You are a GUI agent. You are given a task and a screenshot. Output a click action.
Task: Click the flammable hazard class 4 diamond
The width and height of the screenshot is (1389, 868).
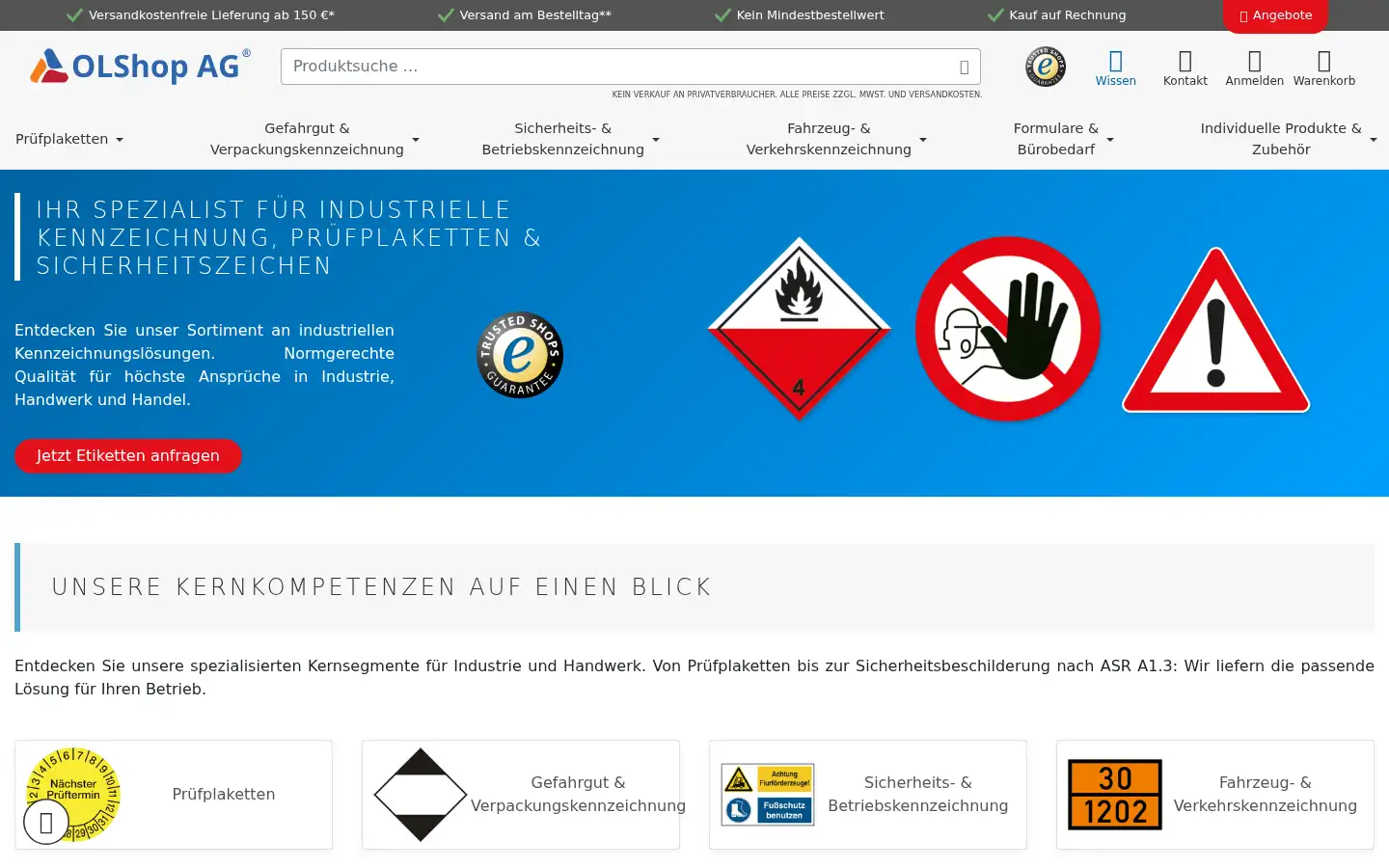click(x=799, y=328)
